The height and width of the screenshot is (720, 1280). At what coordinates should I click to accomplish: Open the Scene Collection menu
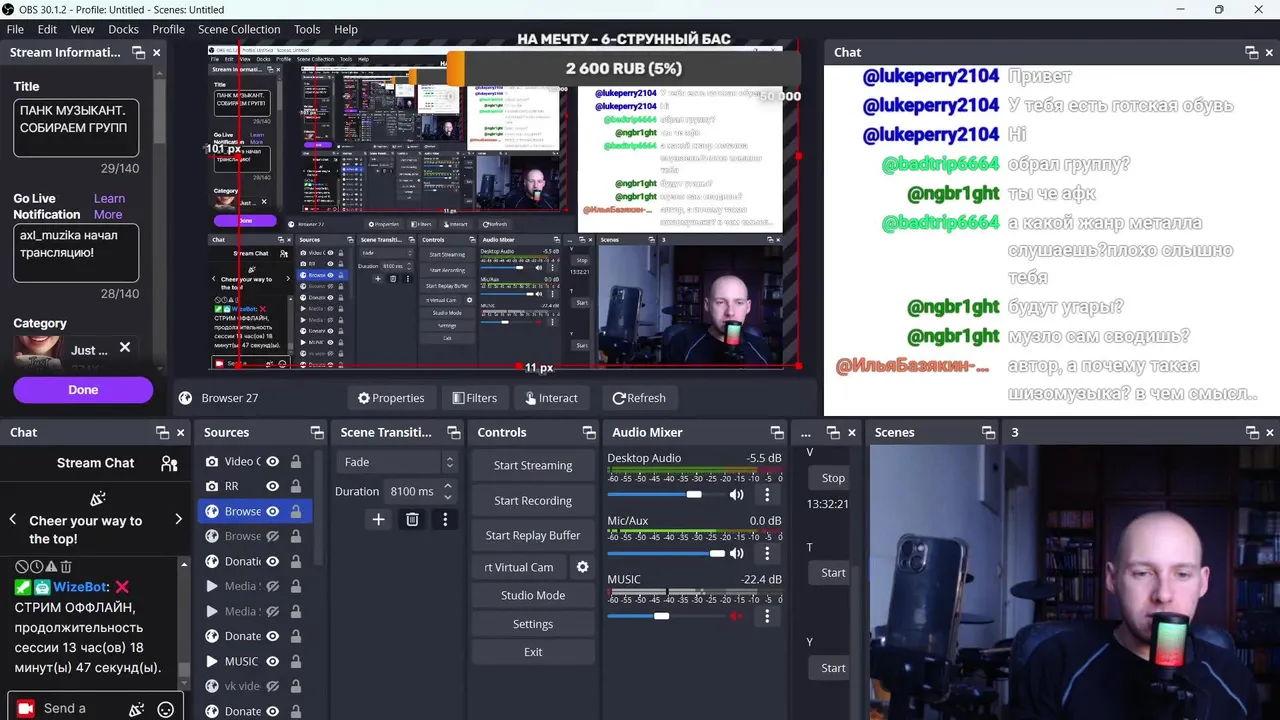(x=239, y=29)
